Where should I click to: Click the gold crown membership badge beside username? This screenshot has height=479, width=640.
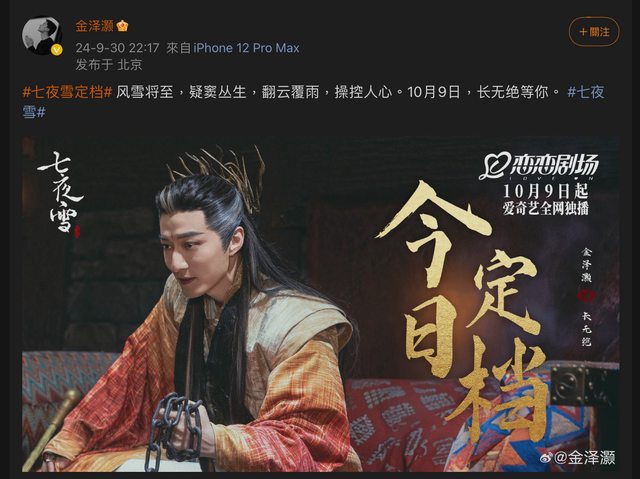click(x=122, y=26)
